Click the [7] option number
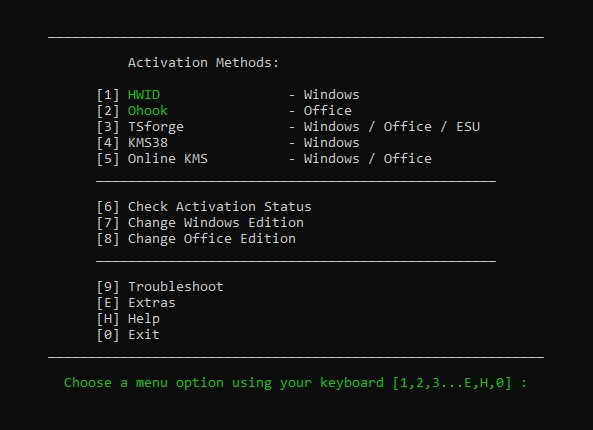The height and width of the screenshot is (430, 593). [x=108, y=222]
